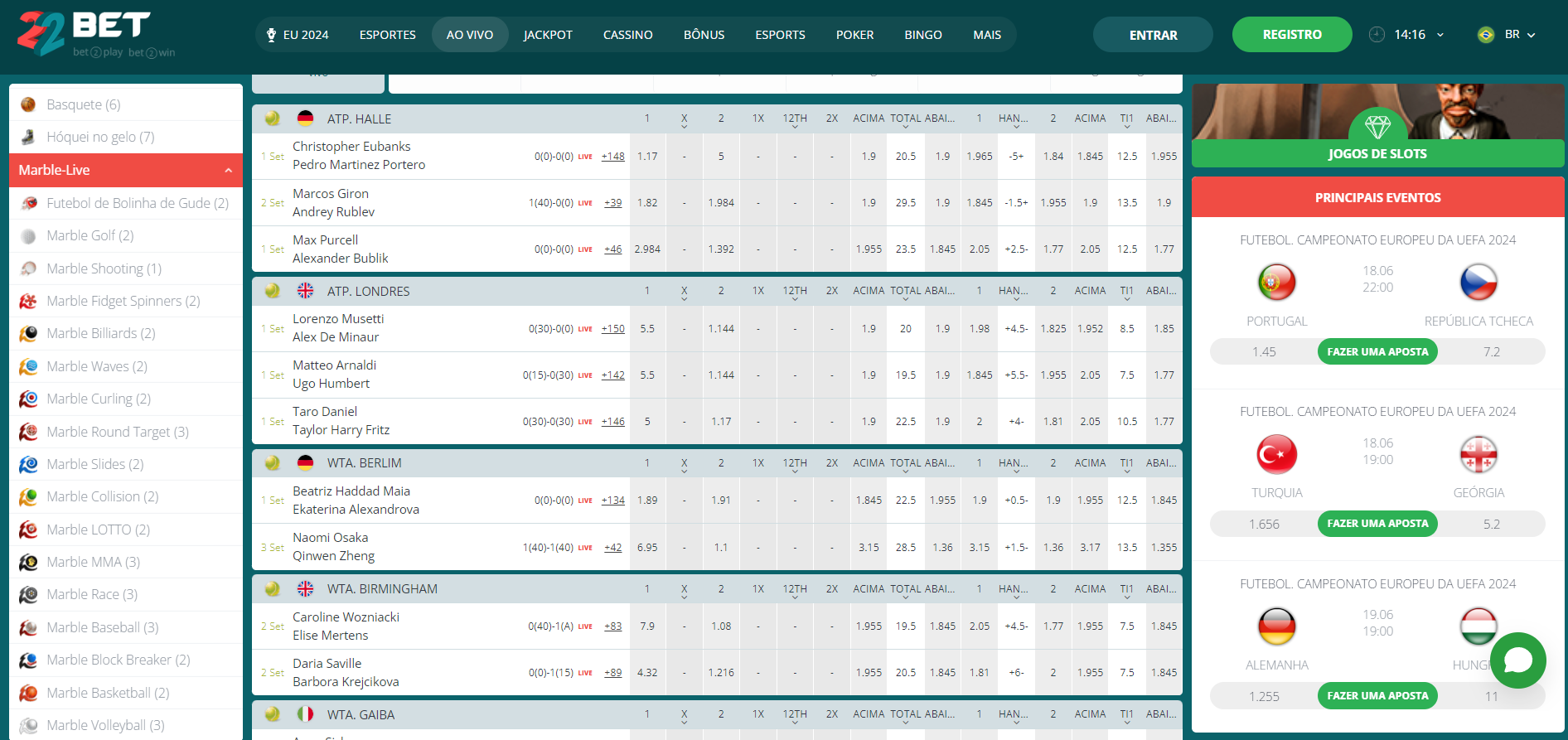Open Marble Fidget Spinners icon
The width and height of the screenshot is (1568, 740).
pyautogui.click(x=28, y=301)
